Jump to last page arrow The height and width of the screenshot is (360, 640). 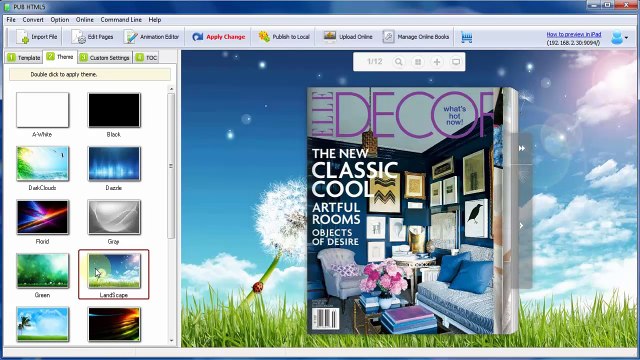tap(522, 149)
